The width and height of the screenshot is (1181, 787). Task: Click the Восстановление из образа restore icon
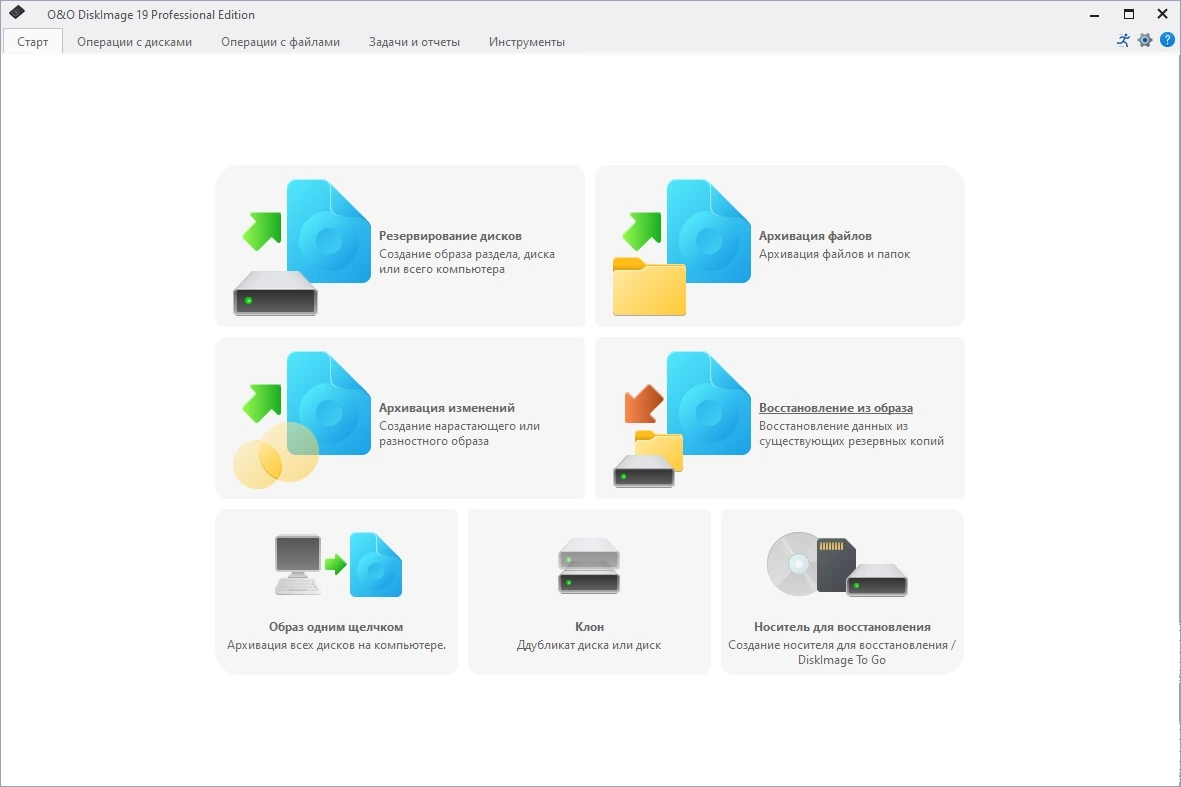[682, 419]
